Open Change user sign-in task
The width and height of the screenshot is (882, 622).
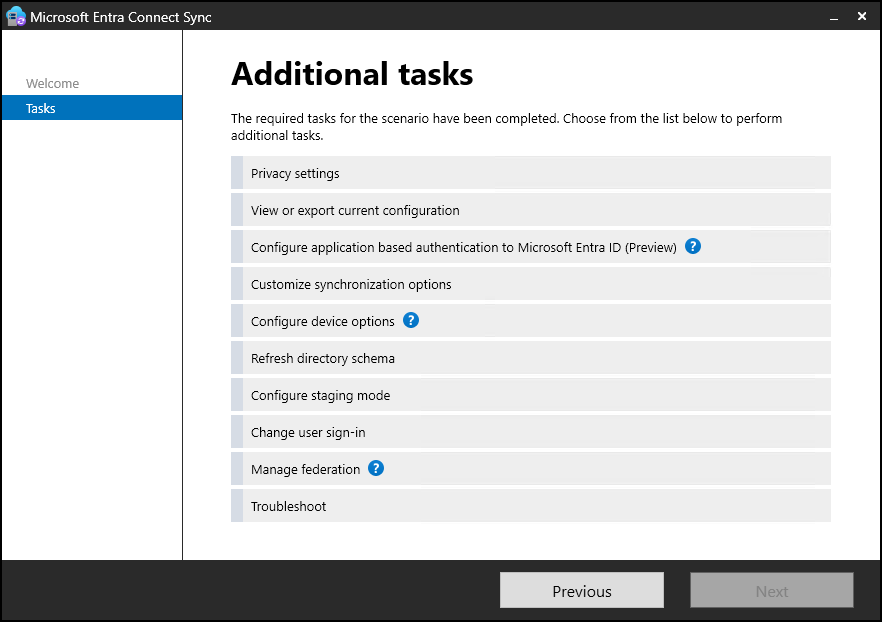[x=315, y=433]
